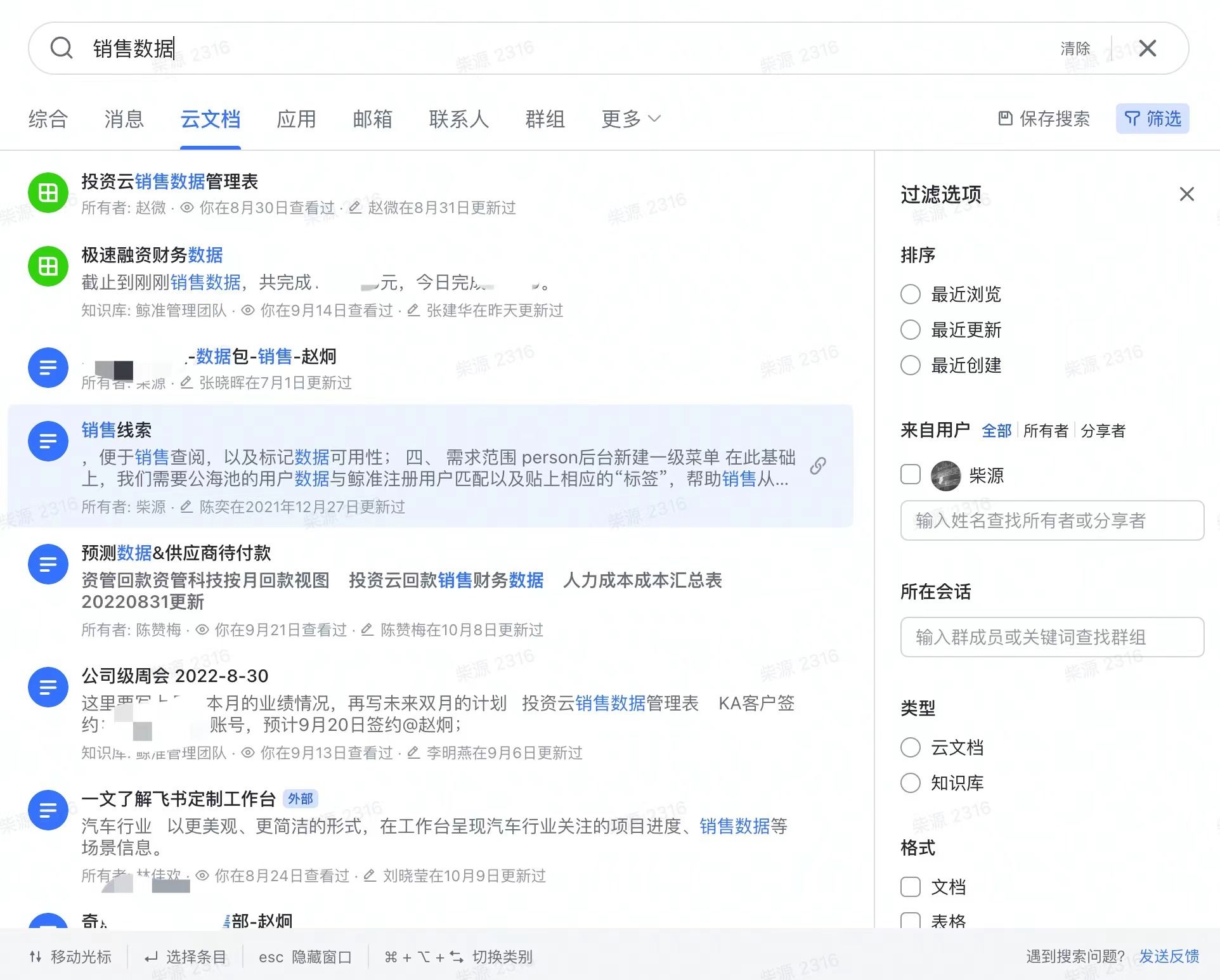The image size is (1220, 980).
Task: Click the search magnifier icon
Action: [x=62, y=48]
